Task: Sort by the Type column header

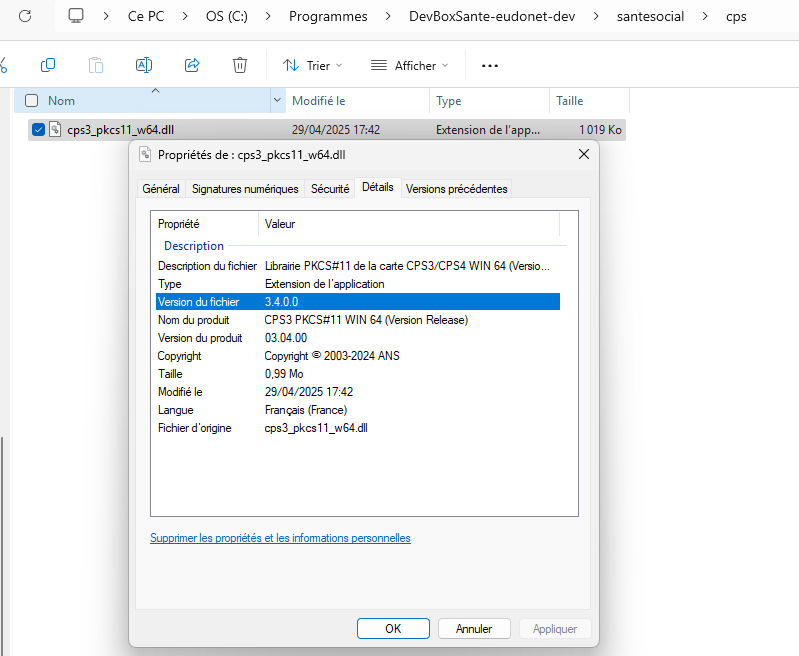Action: click(x=490, y=100)
